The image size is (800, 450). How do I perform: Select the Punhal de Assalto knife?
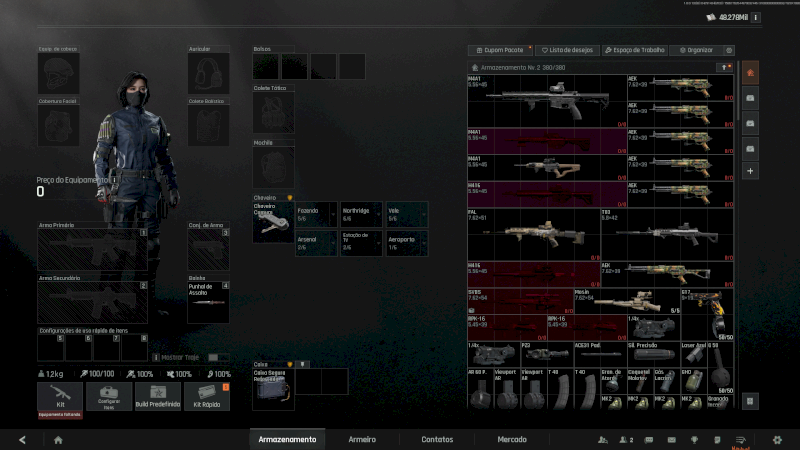[208, 302]
